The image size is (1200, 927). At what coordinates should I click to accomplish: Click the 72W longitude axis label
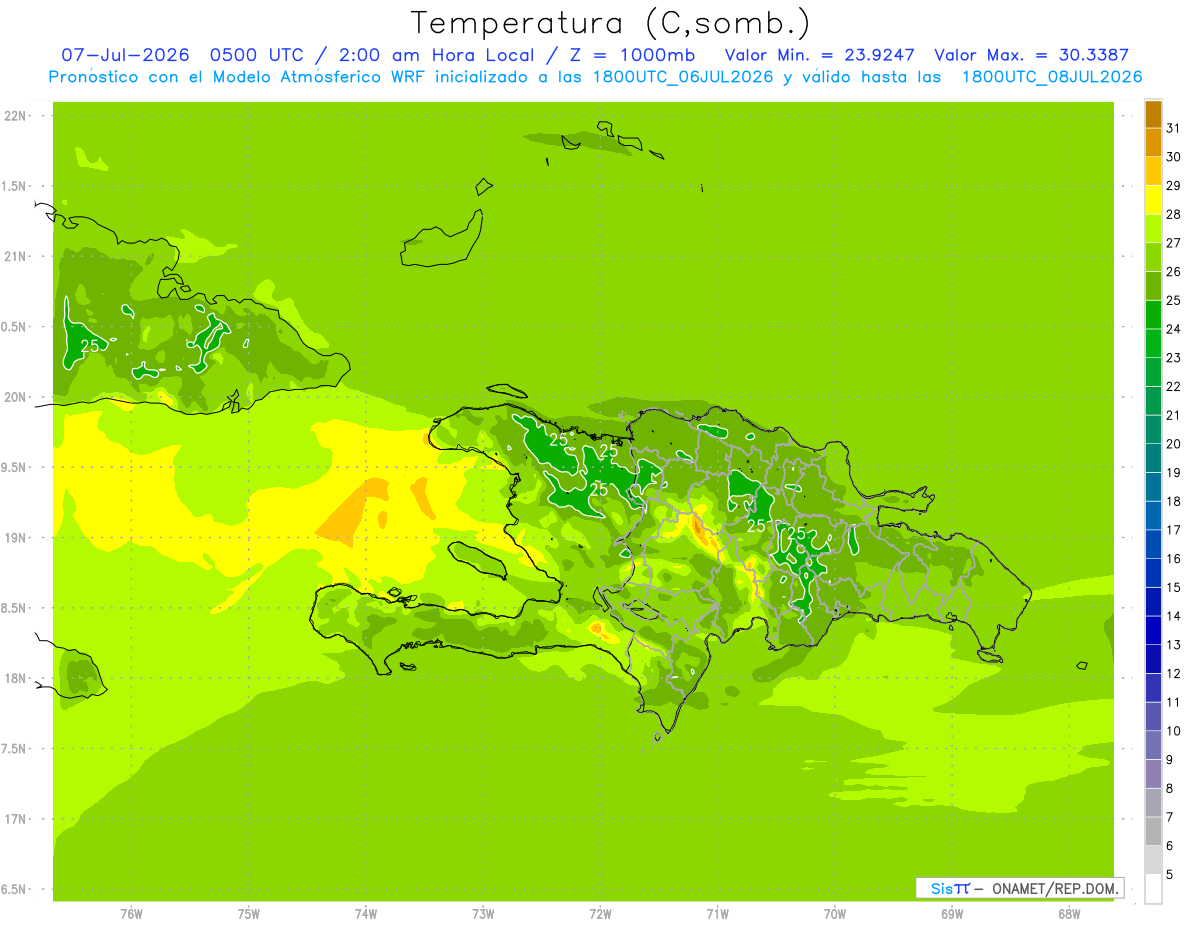point(600,914)
